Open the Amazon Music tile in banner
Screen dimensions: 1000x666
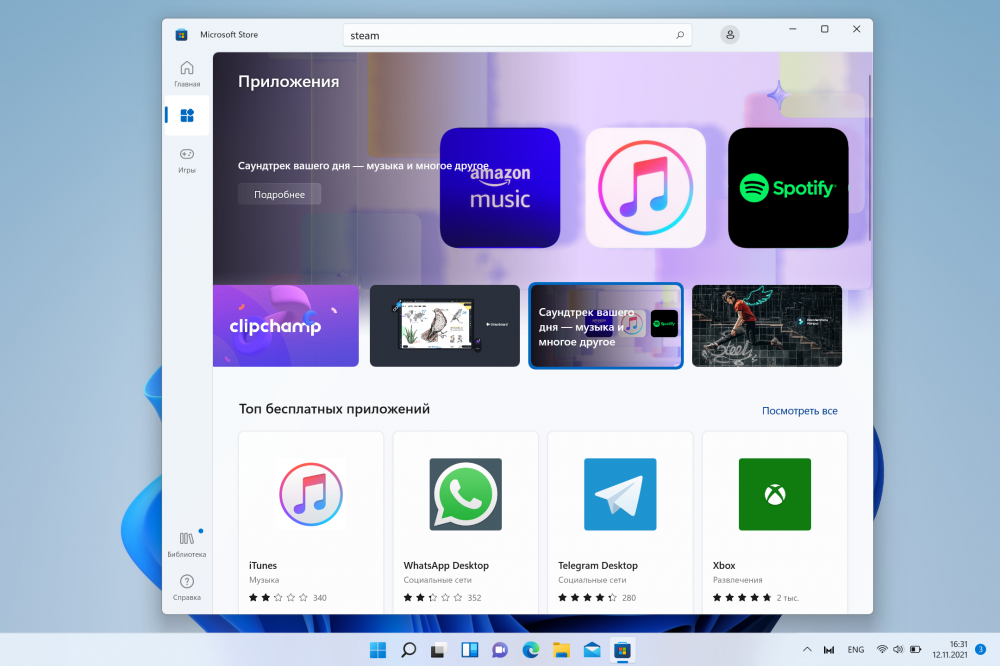500,188
